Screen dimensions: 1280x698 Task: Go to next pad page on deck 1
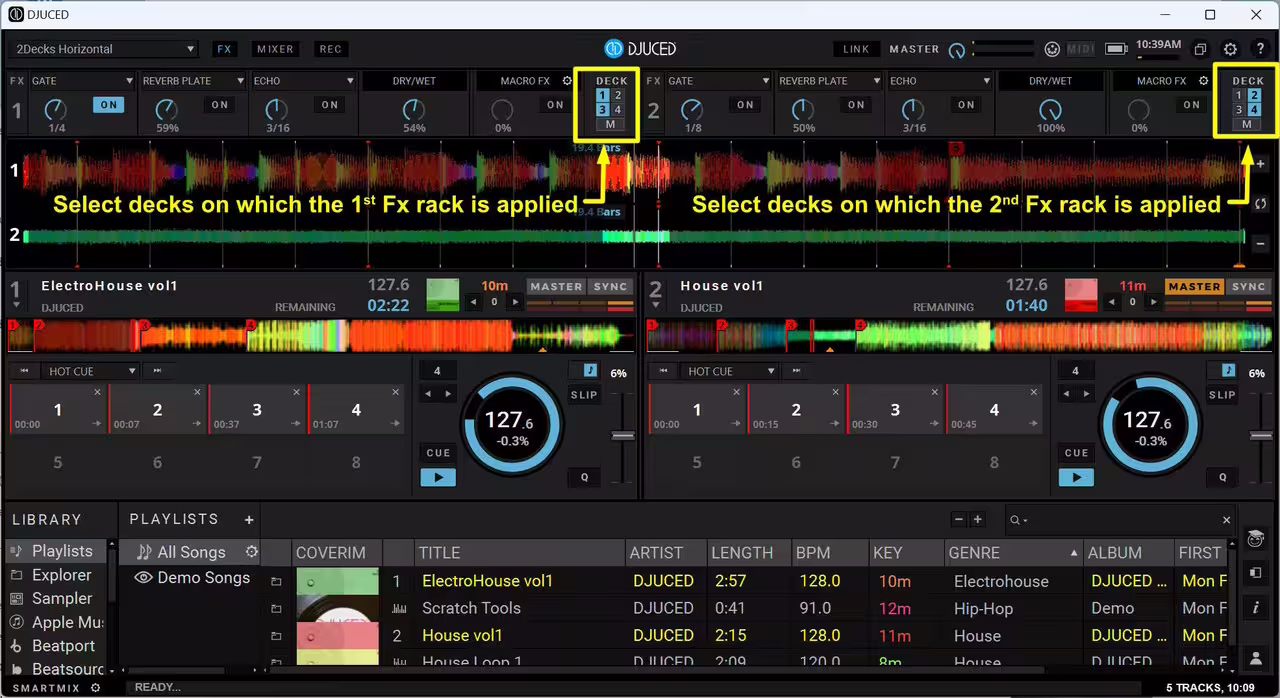[x=157, y=371]
